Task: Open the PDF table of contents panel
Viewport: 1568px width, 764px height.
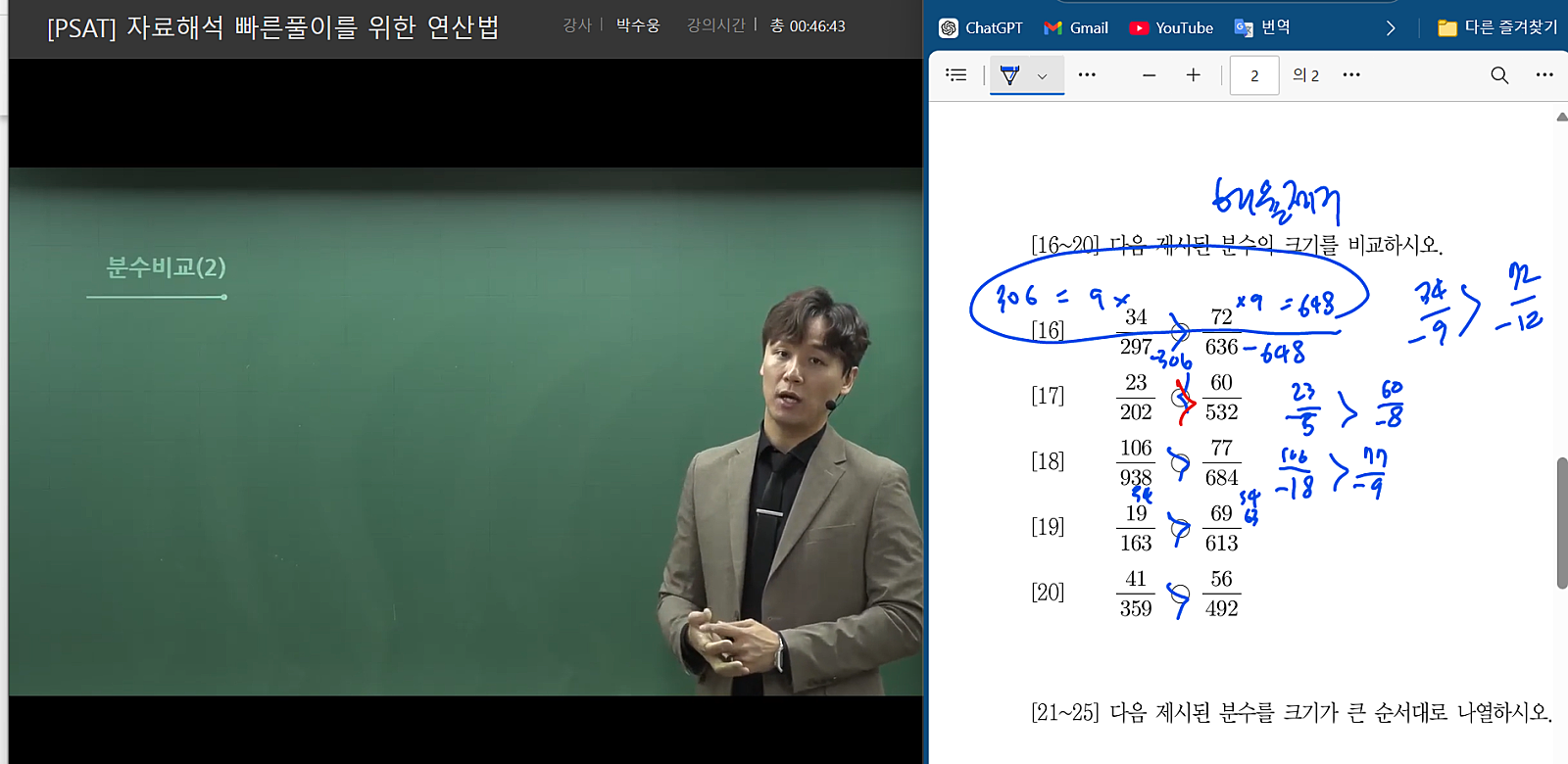Action: (x=955, y=74)
